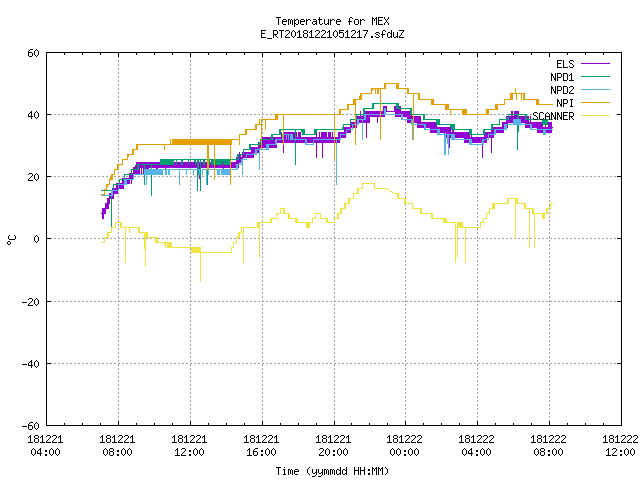This screenshot has width=640, height=480.
Task: Click the x-axis label 181221 04:00
Action: (45, 446)
